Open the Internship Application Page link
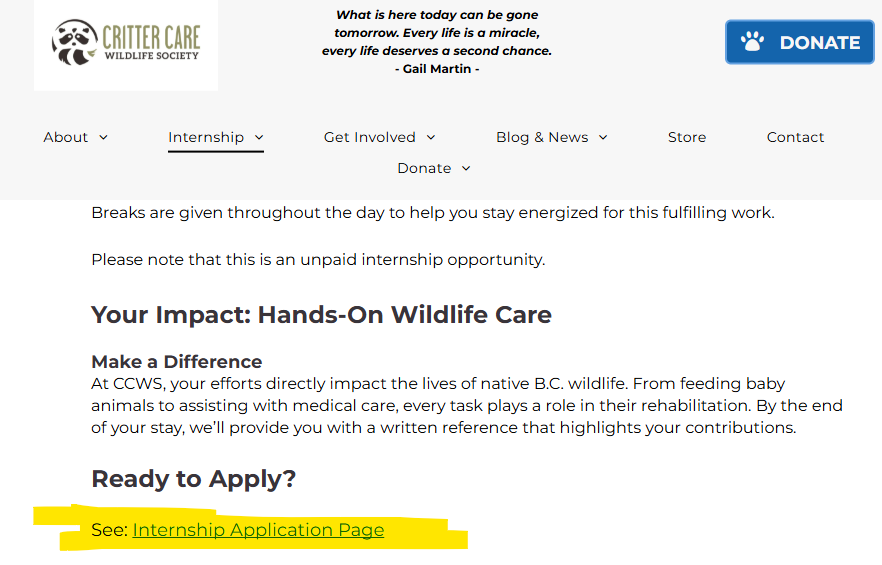Image resolution: width=882 pixels, height=565 pixels. (258, 530)
